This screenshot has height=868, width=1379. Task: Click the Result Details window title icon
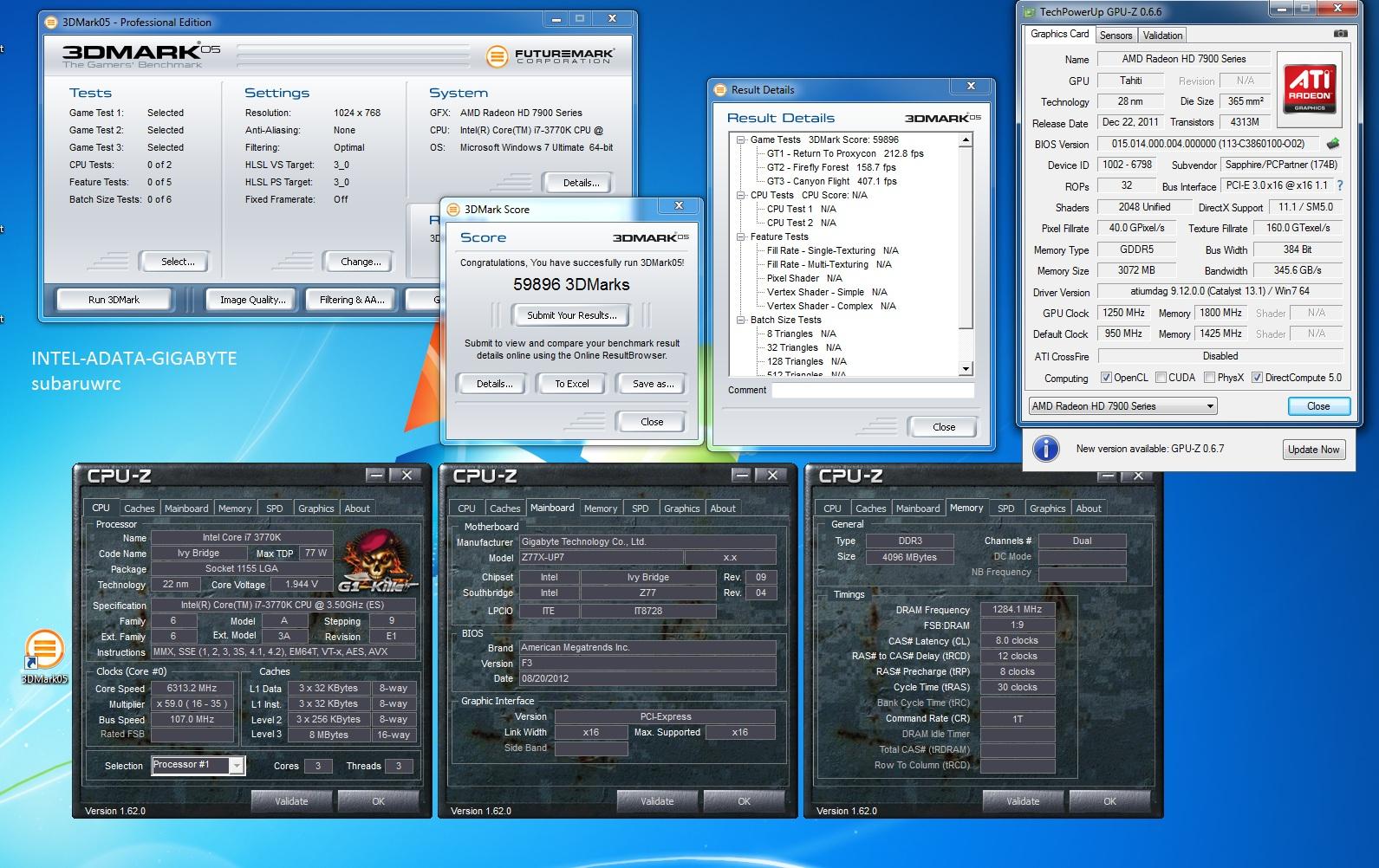tap(719, 89)
